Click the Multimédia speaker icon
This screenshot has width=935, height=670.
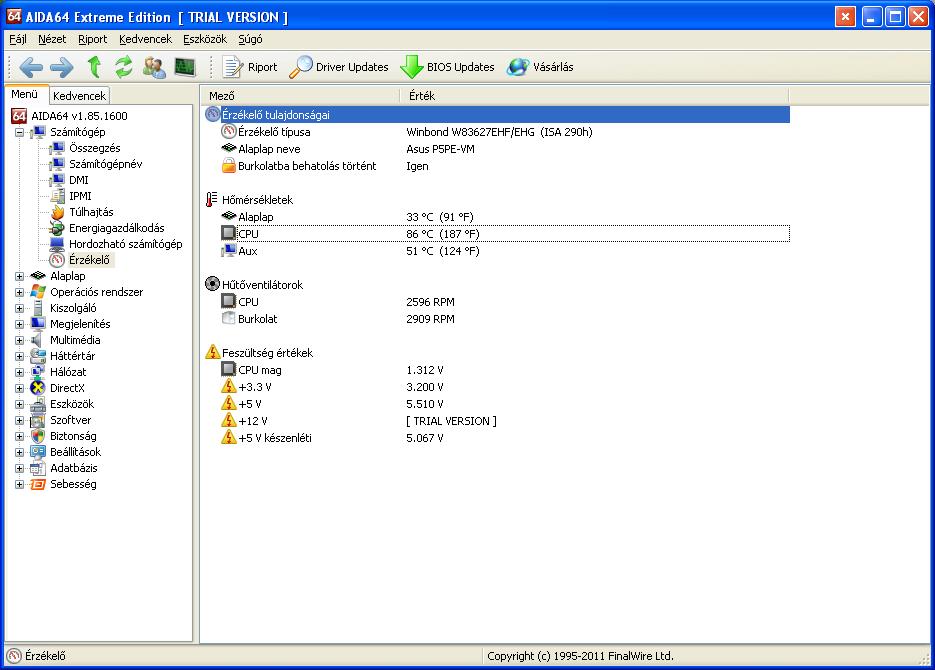(37, 340)
